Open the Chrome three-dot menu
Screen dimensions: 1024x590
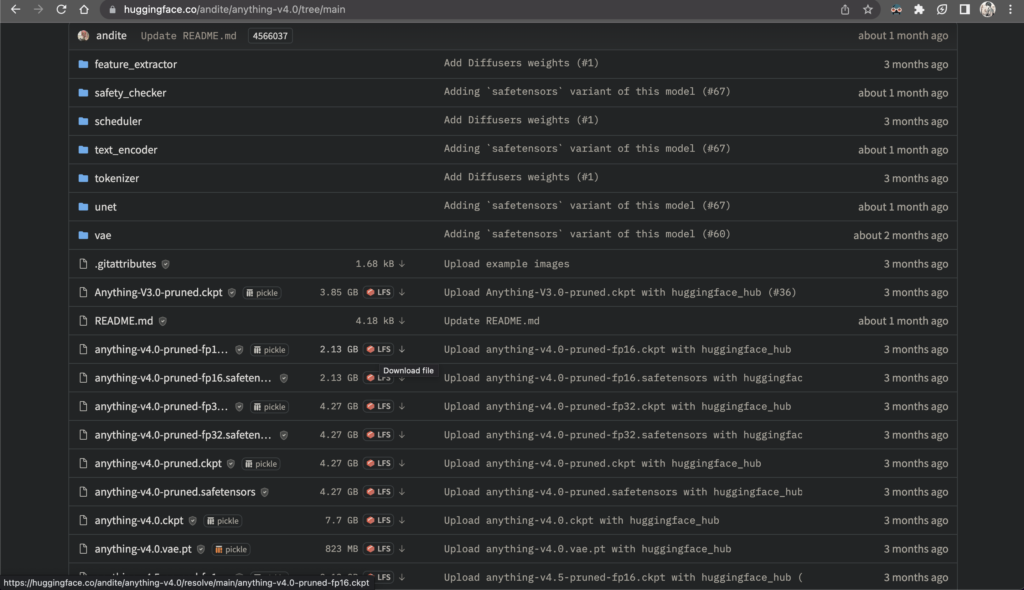pos(1011,9)
